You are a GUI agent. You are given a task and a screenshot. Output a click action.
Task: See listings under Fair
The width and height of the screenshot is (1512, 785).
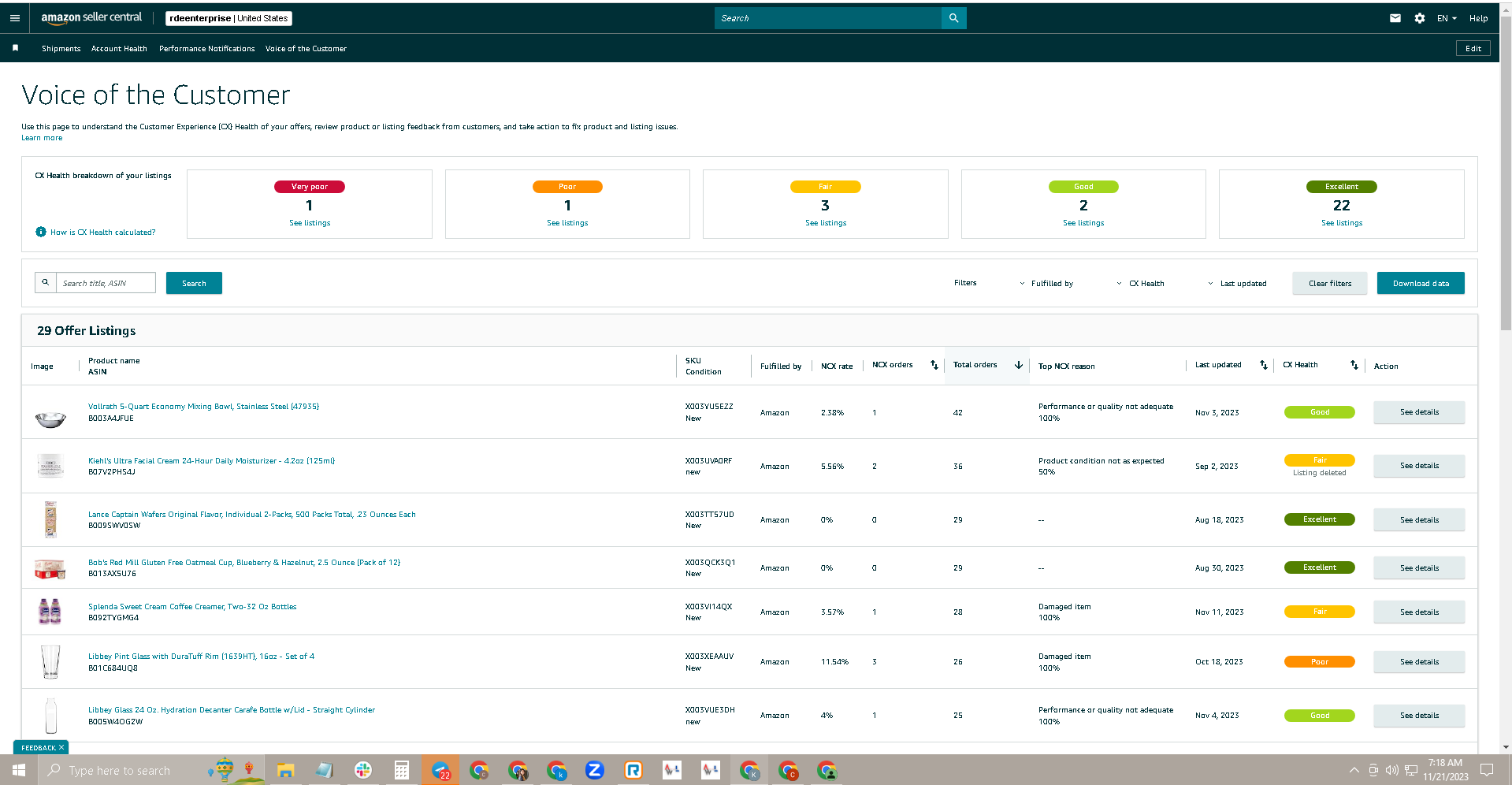[826, 223]
